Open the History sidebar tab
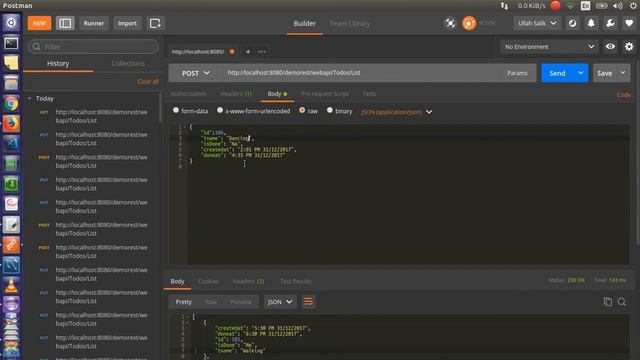 pyautogui.click(x=58, y=63)
